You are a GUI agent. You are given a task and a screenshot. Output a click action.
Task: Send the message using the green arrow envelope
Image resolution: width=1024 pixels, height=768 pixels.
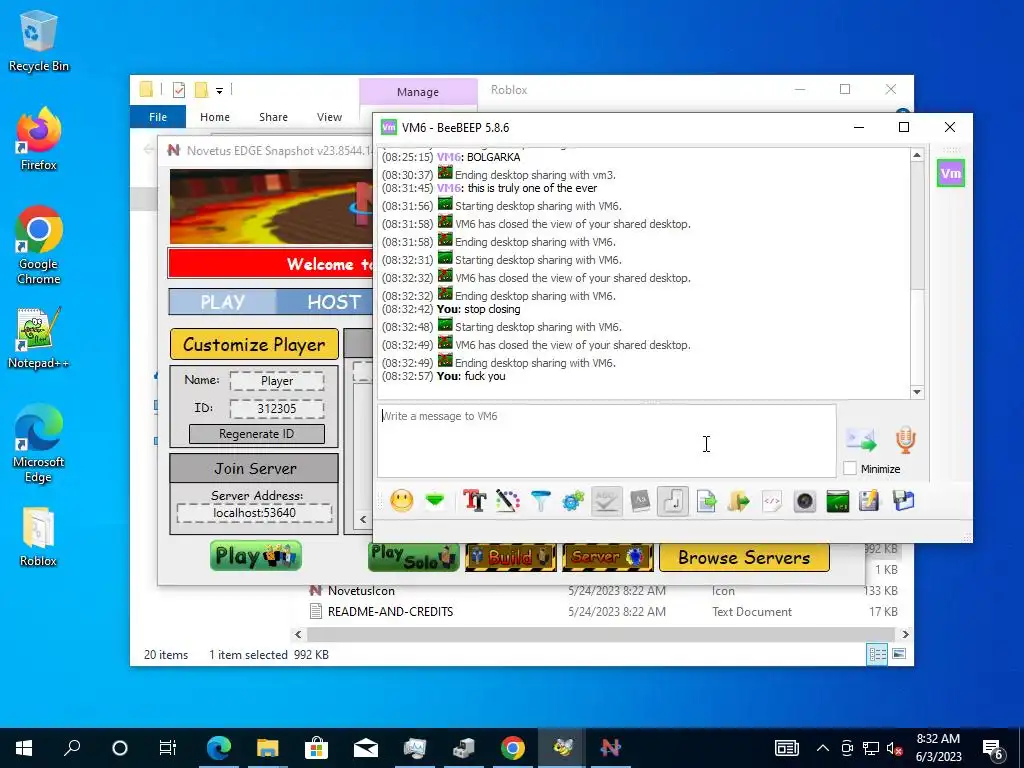coord(861,440)
